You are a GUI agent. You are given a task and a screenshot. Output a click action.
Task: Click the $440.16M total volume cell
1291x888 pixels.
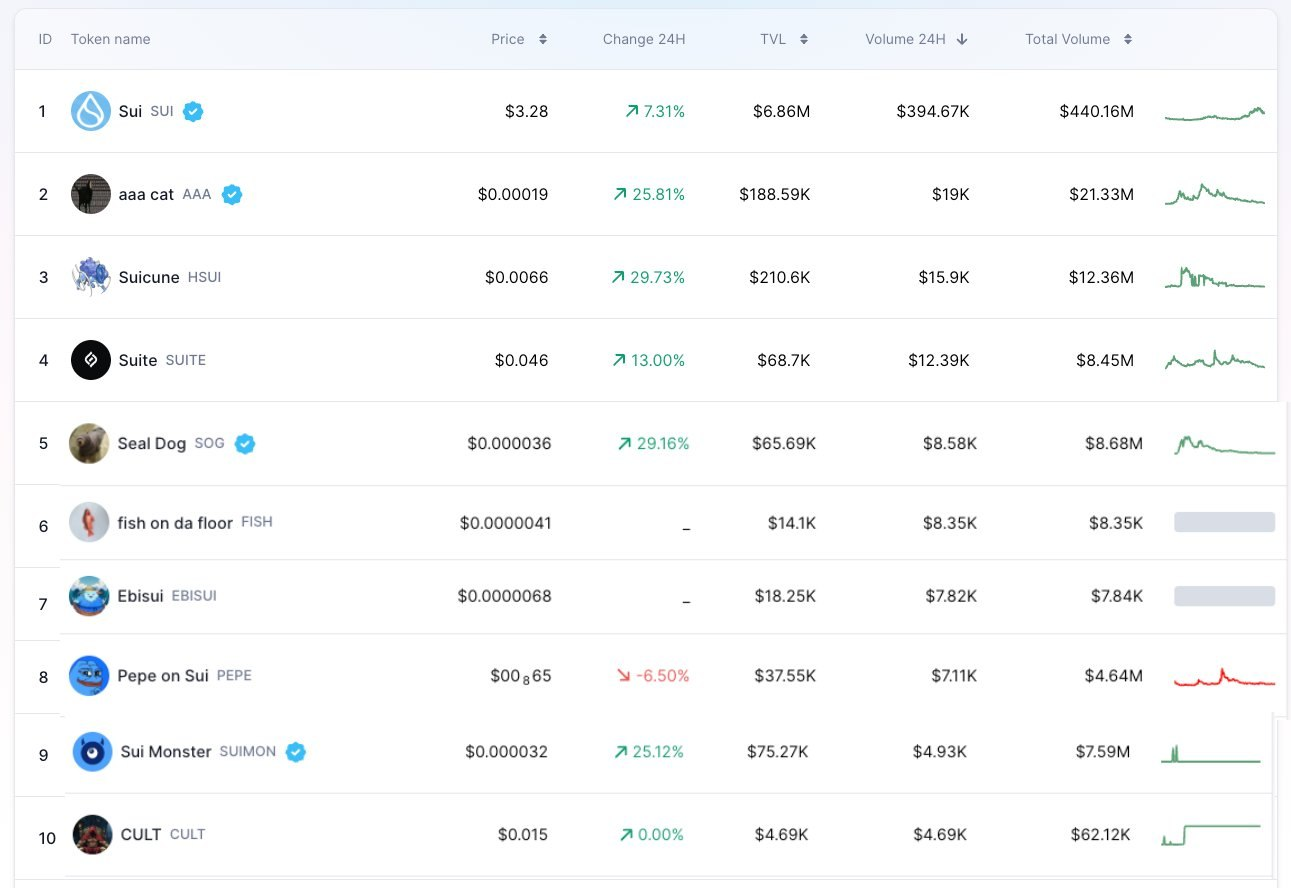pyautogui.click(x=1097, y=111)
